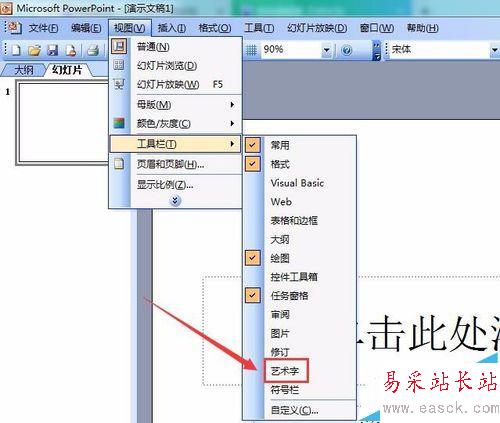This screenshot has width=500, height=423.
Task: Click the Print toolbar icon
Action: coord(93,50)
